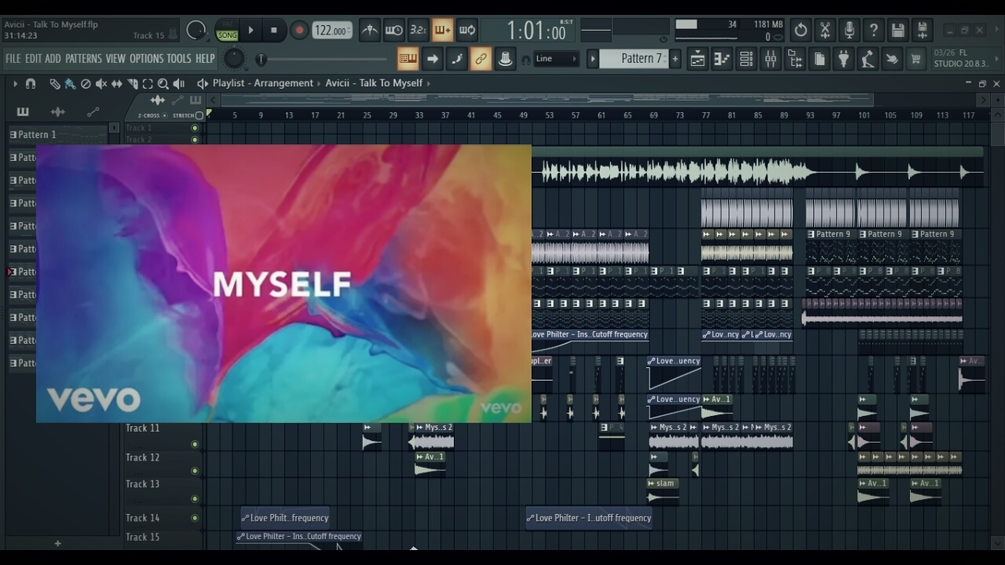Open the touch controller icon

892,59
